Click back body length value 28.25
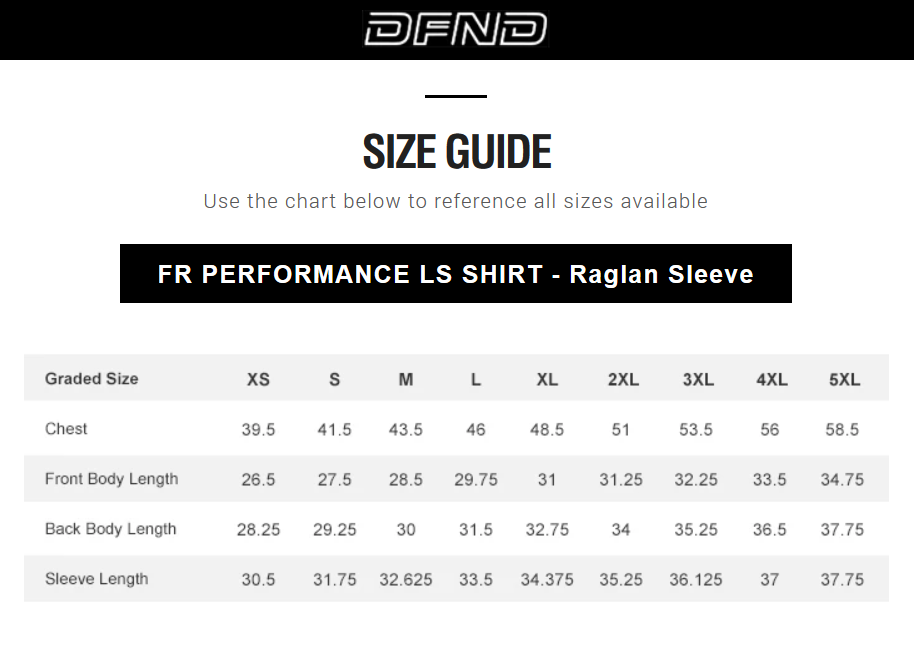This screenshot has width=914, height=667. pyautogui.click(x=258, y=530)
